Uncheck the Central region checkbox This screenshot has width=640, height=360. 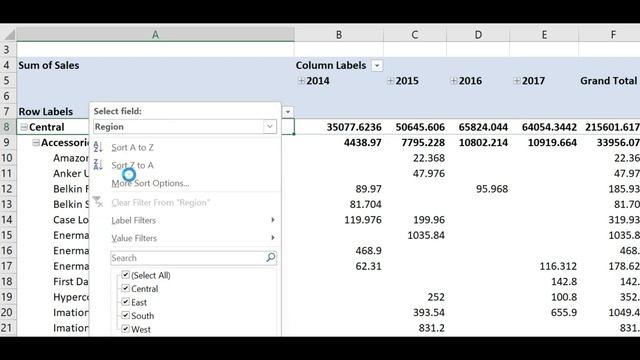click(126, 288)
